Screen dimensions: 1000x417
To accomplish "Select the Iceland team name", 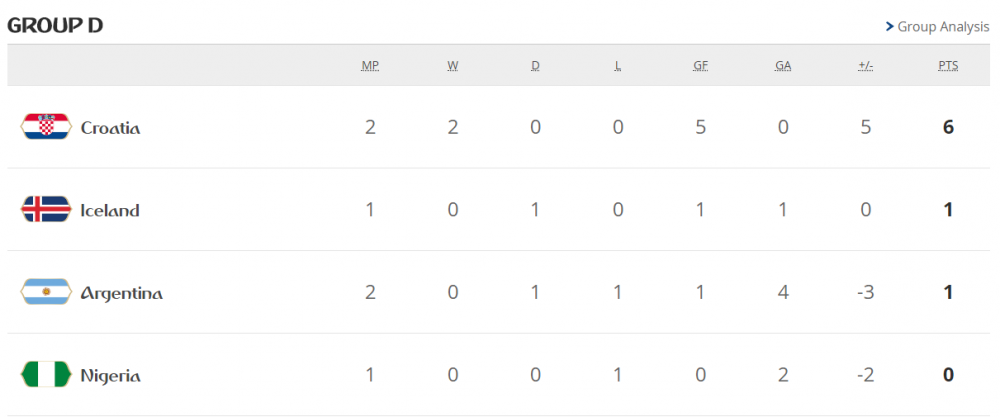I will 110,211.
